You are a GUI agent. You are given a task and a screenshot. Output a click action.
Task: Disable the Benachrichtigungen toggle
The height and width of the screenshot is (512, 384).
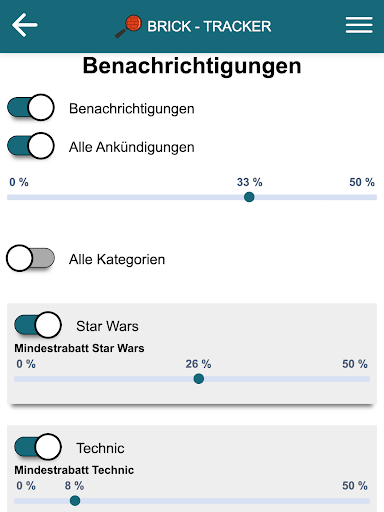[31, 107]
